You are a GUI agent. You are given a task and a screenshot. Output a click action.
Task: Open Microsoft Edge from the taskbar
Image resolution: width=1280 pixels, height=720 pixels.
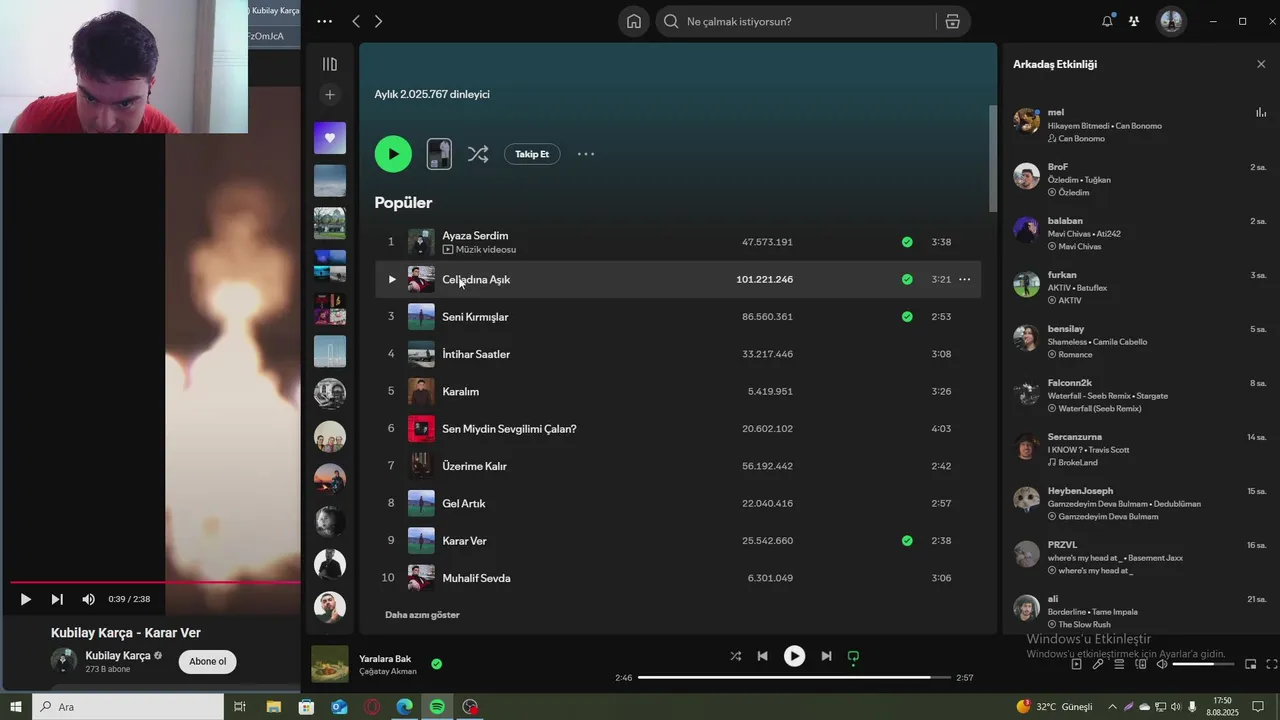[x=404, y=706]
